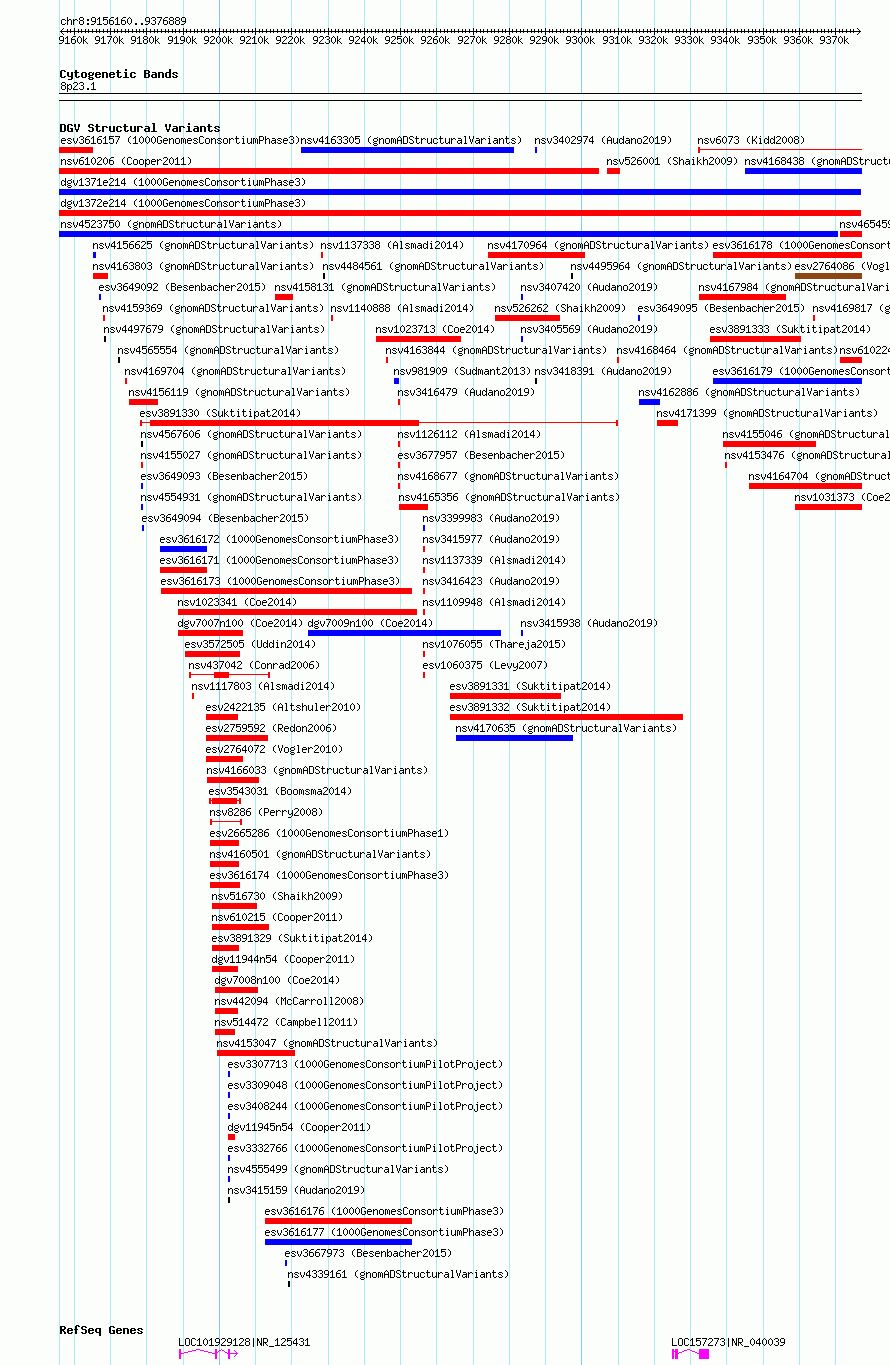Open variant esv3649092 (Besenbacher2015) label
890x1365 pixels.
[182, 287]
